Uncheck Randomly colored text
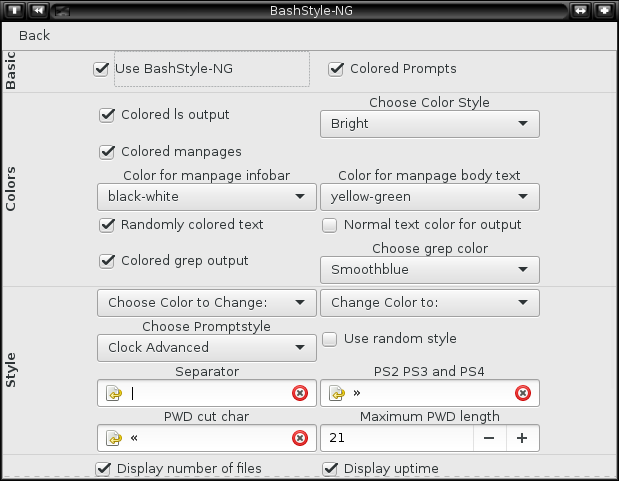 [x=107, y=225]
